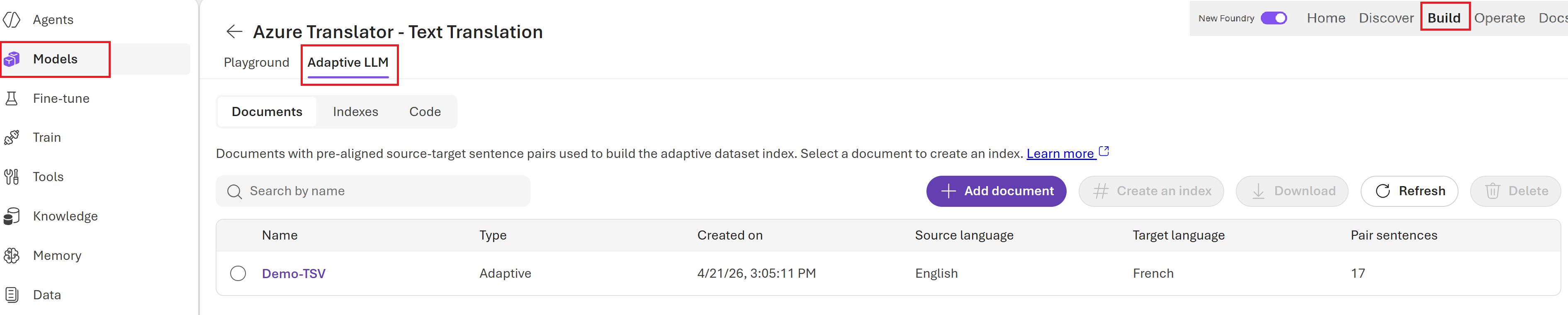The image size is (1568, 315).
Task: Click the Created on column header
Action: (730, 235)
